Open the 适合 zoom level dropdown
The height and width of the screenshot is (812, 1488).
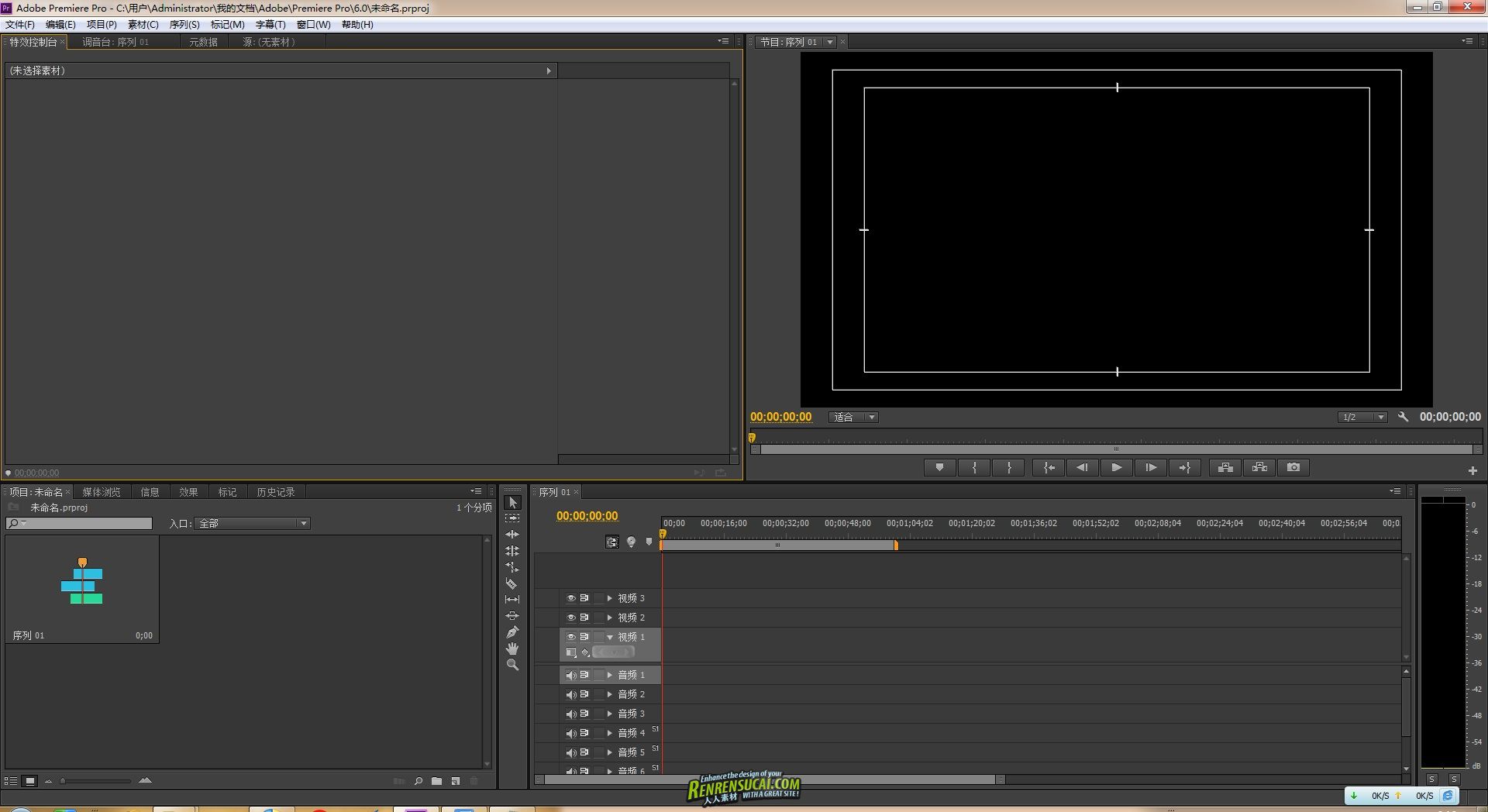pos(853,417)
